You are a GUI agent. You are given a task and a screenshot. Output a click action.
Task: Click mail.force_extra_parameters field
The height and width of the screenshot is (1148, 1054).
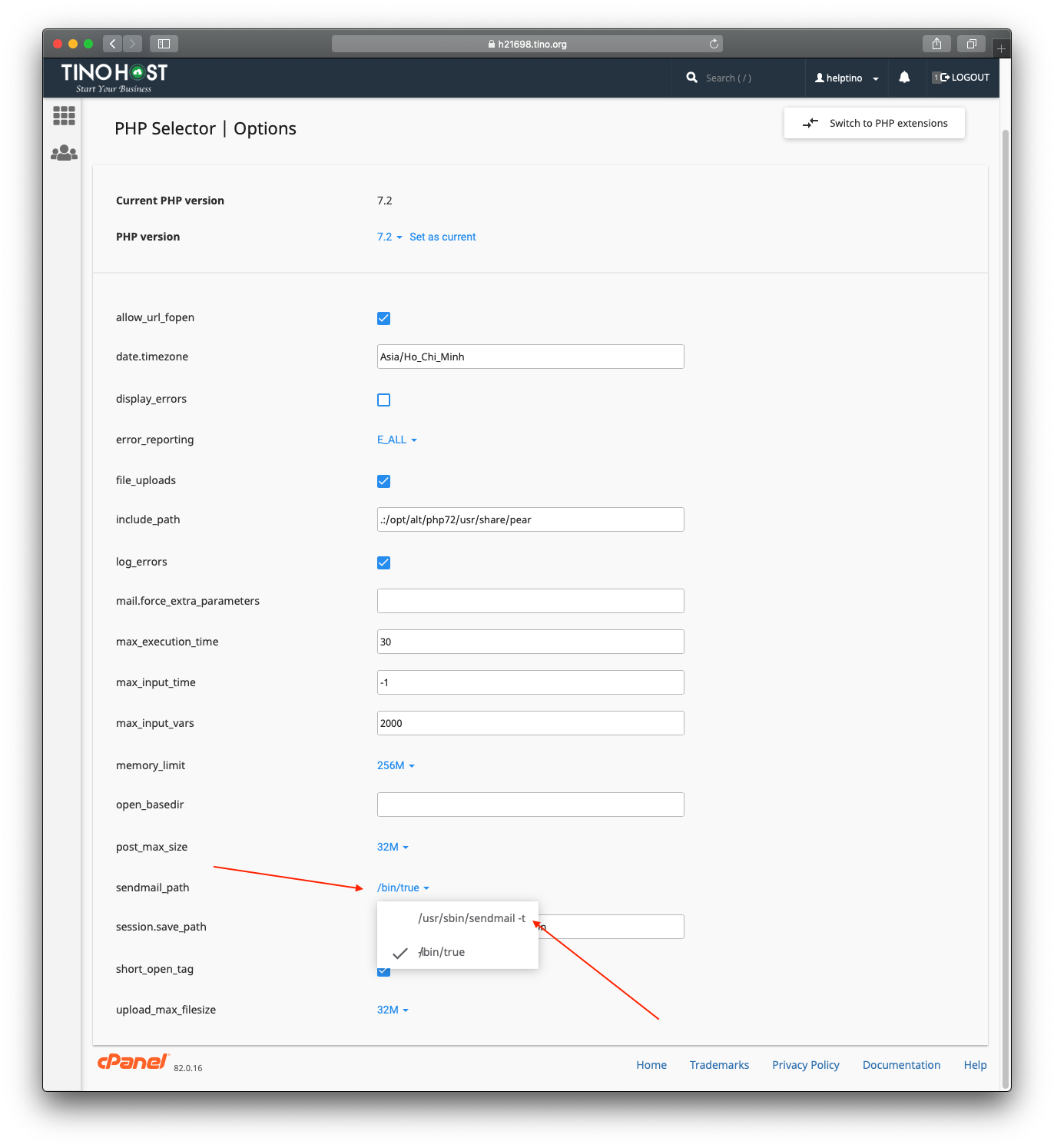(x=531, y=601)
